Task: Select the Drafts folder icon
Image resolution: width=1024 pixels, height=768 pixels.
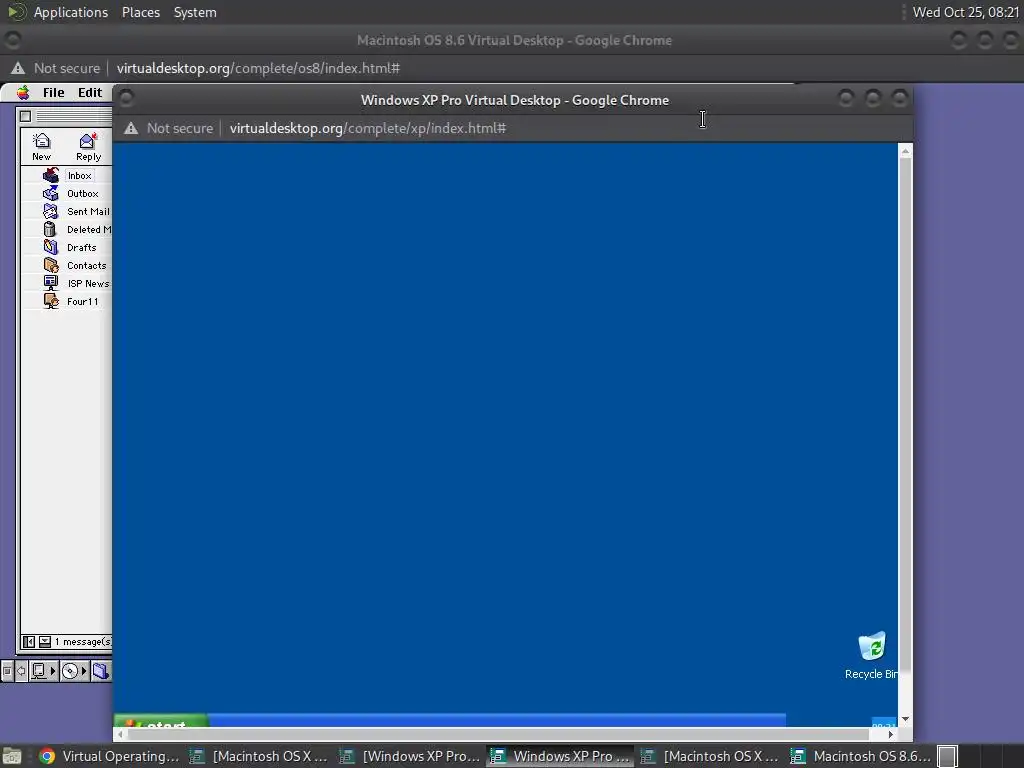Action: (x=50, y=247)
